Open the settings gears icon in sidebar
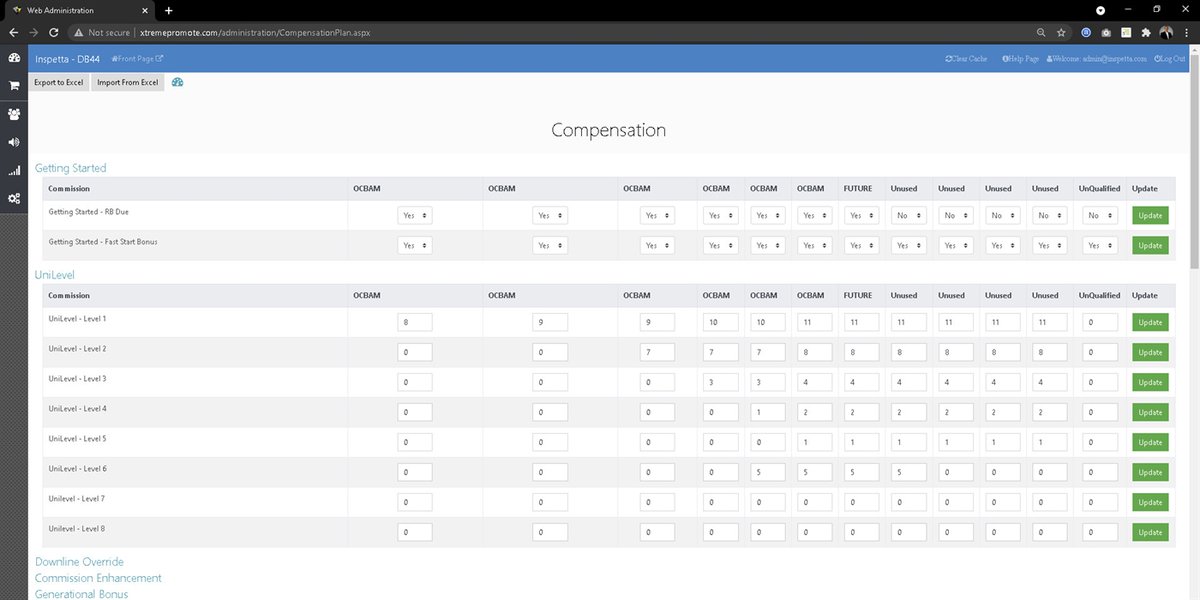 pos(13,198)
